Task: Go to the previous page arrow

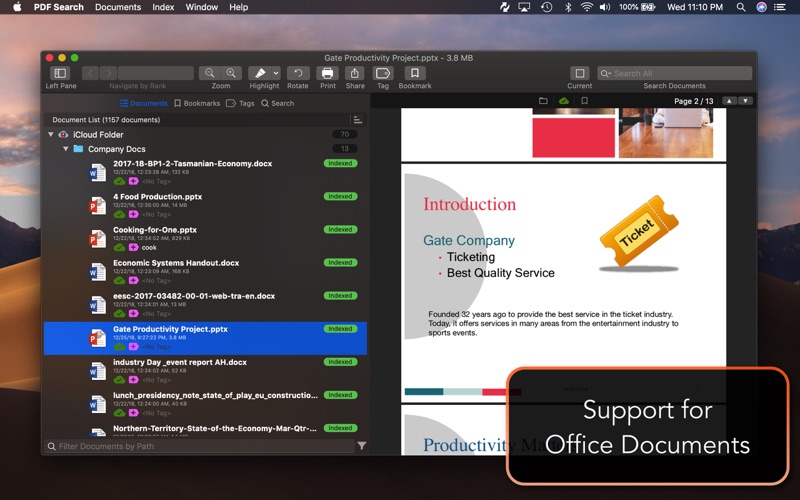Action: 729,101
